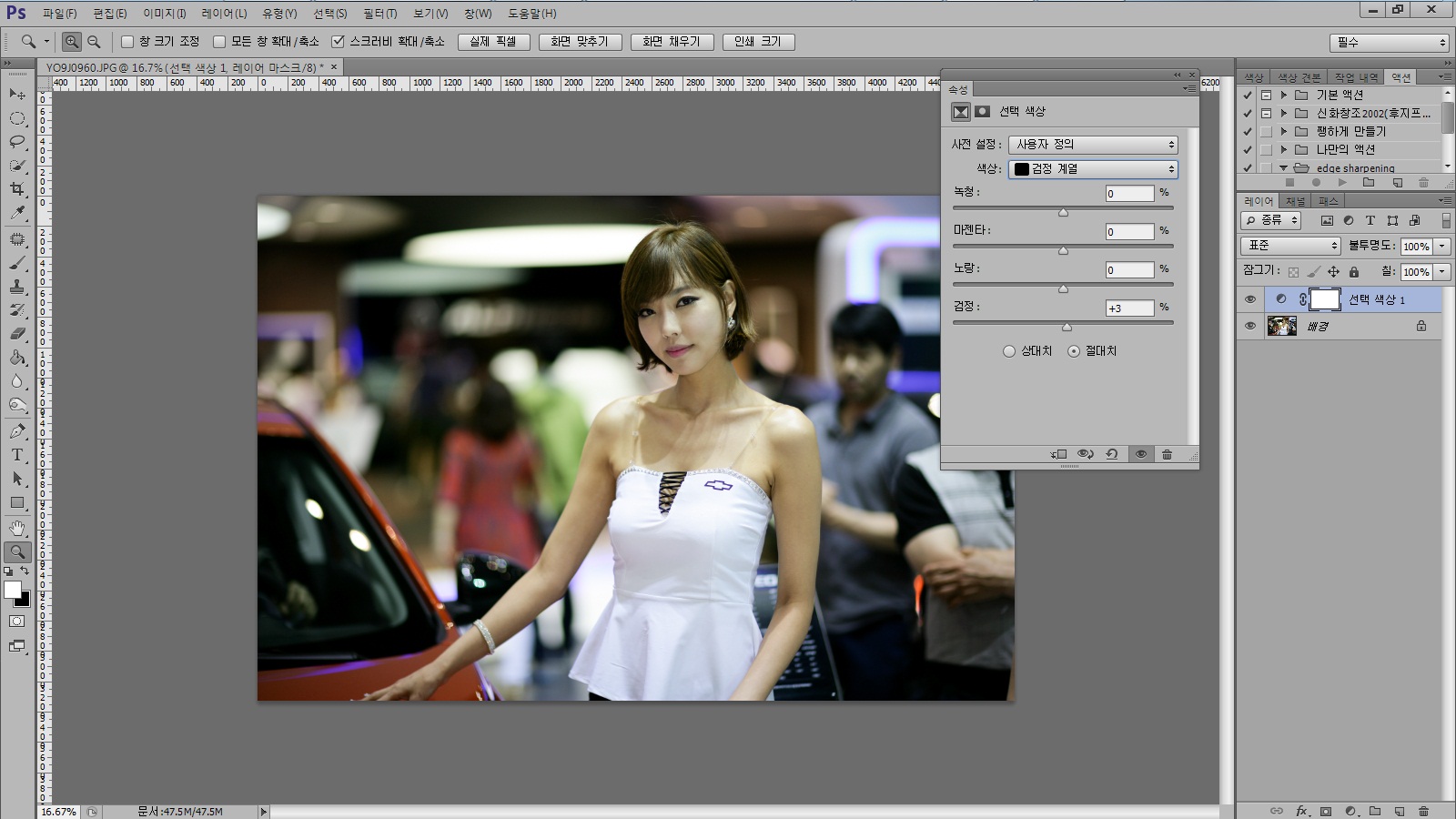This screenshot has height=819, width=1456.
Task: Open the 필터(T) menu
Action: pos(379,14)
